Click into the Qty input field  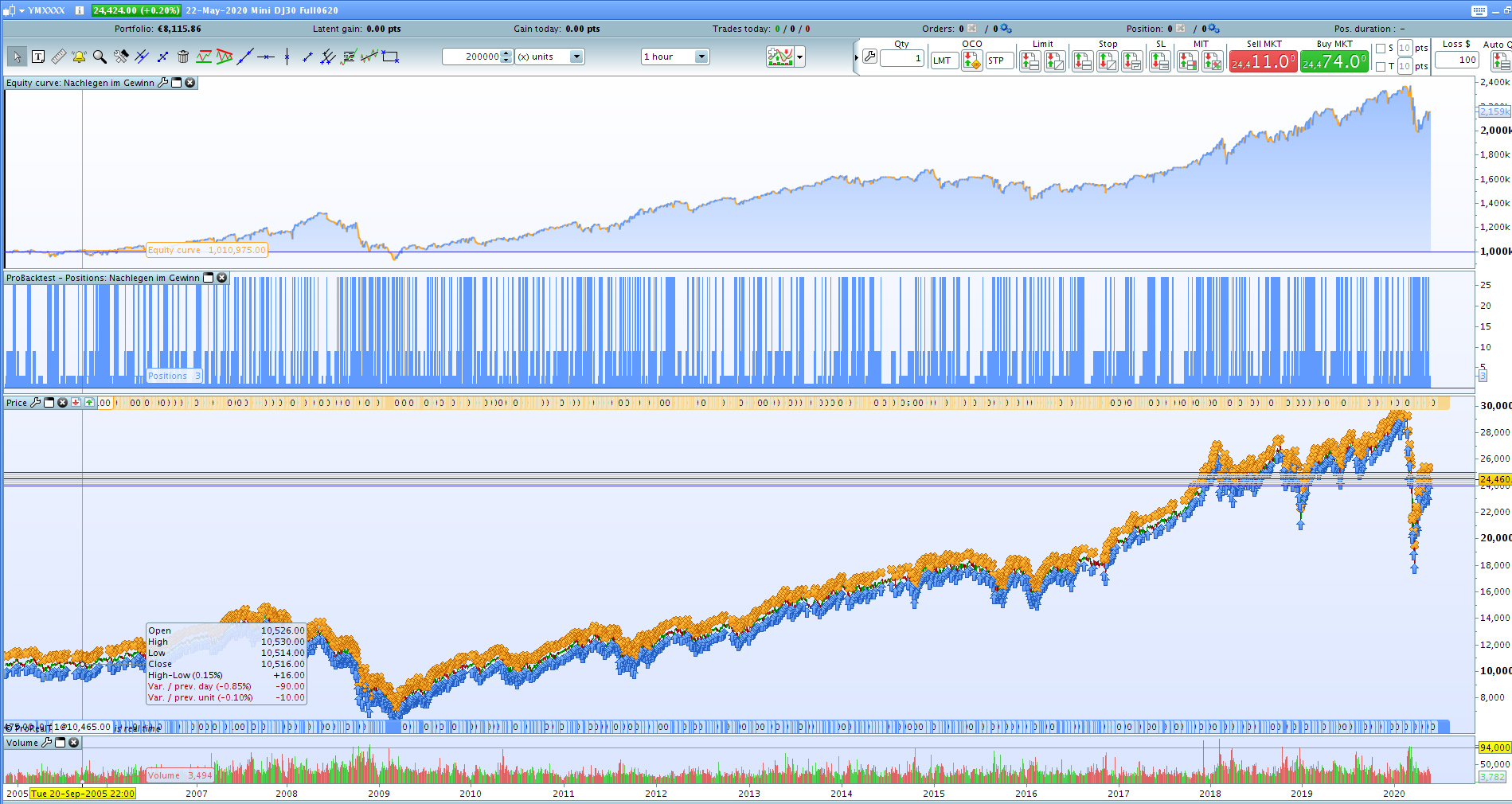[x=902, y=59]
